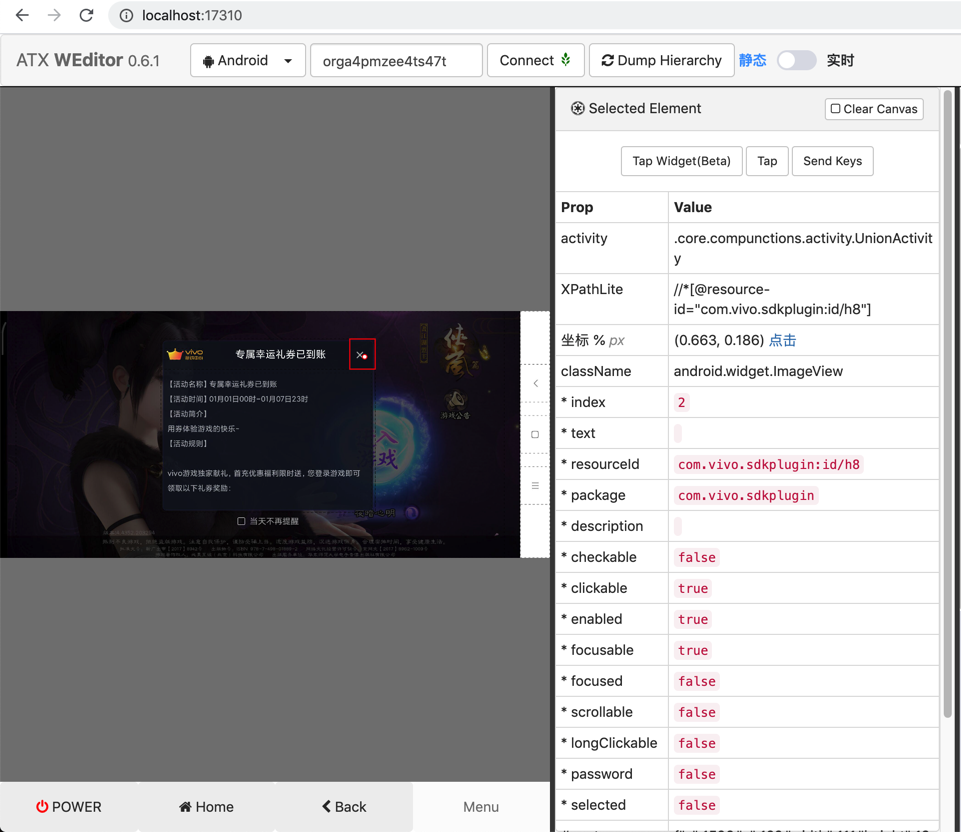Click the password value false
The image size is (961, 832).
coord(696,774)
